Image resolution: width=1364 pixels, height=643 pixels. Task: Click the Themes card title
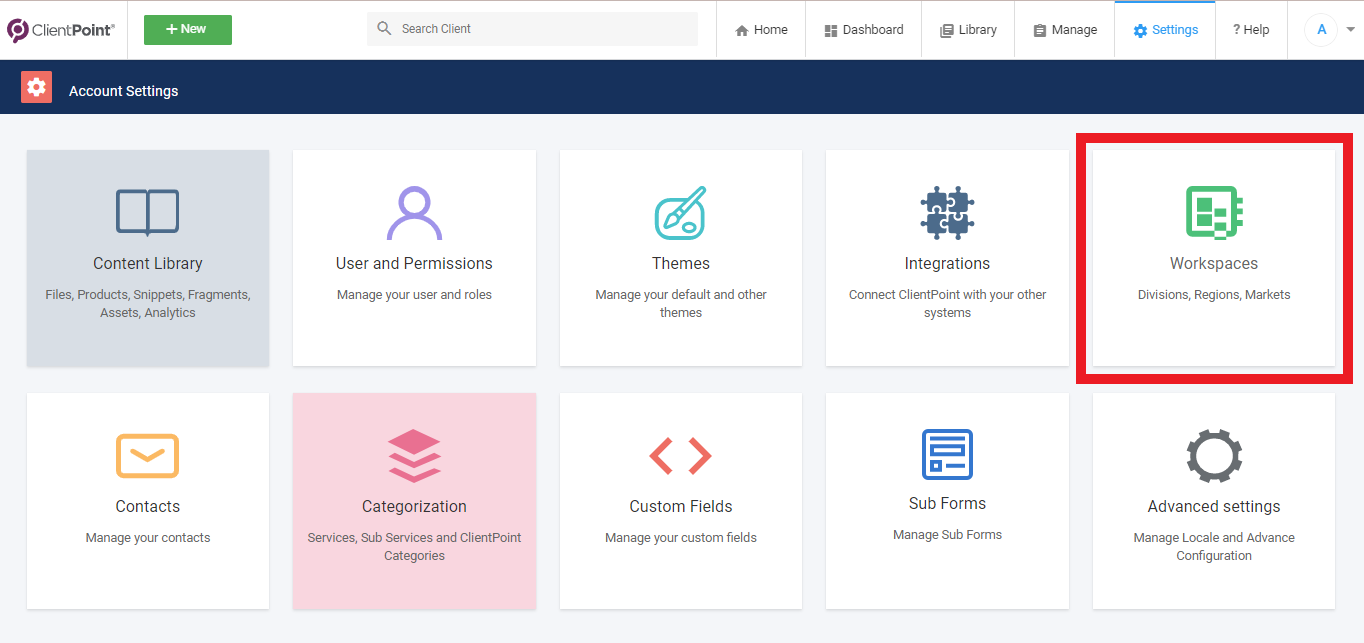pyautogui.click(x=681, y=264)
